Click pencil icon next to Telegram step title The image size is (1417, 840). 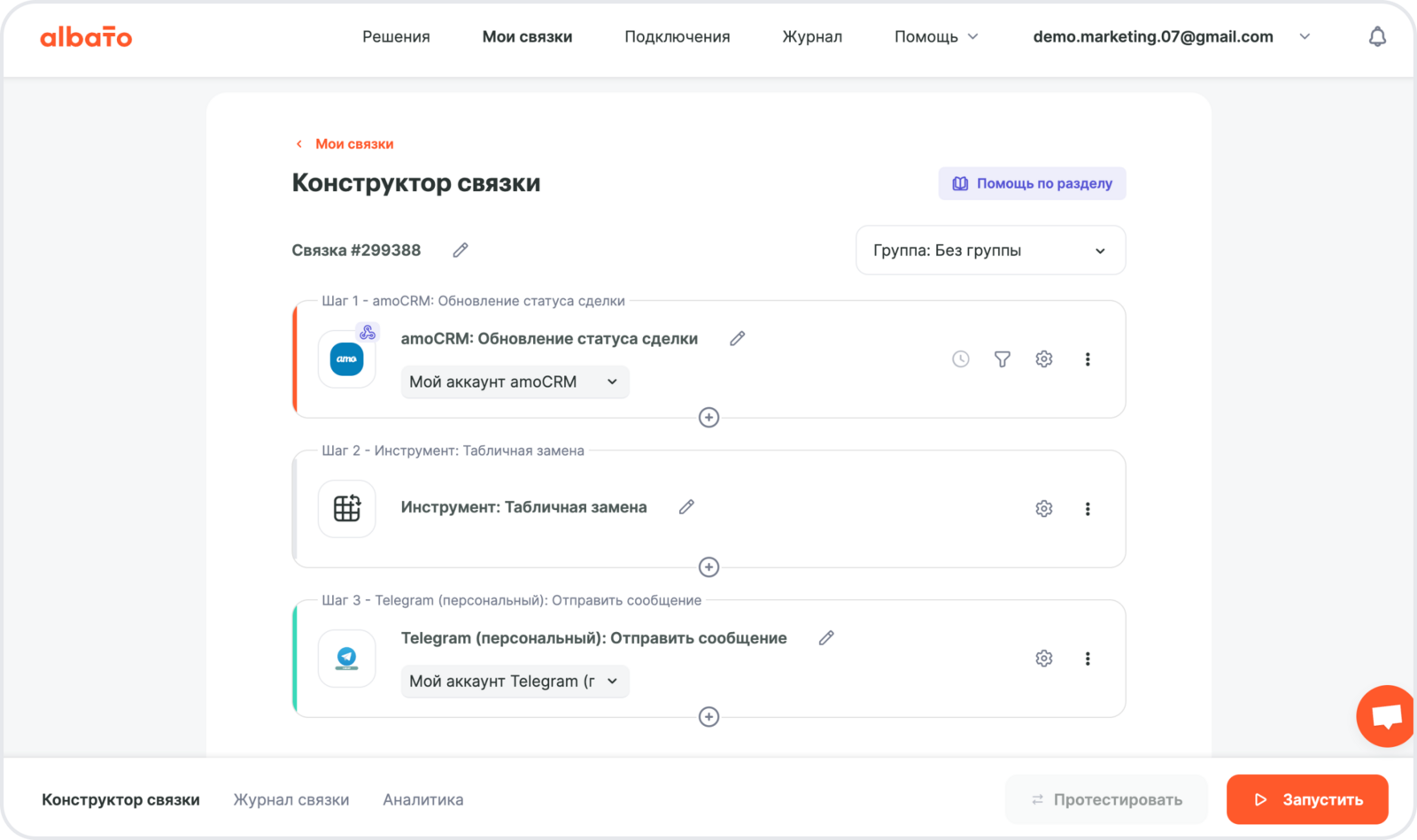pyautogui.click(x=825, y=638)
